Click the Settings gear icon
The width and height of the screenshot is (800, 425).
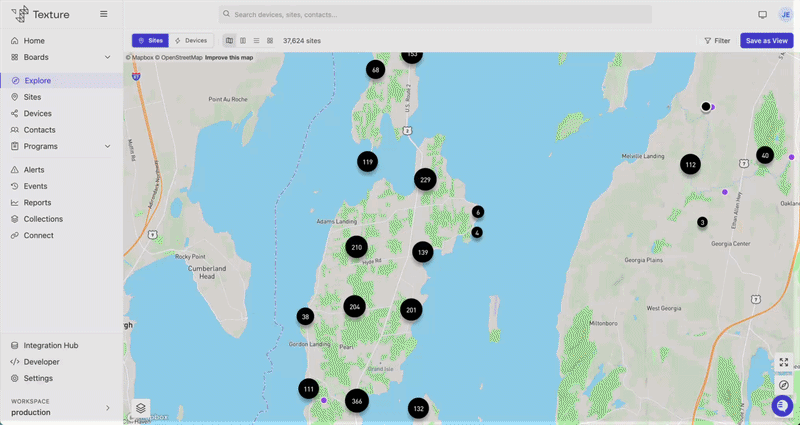click(x=15, y=378)
